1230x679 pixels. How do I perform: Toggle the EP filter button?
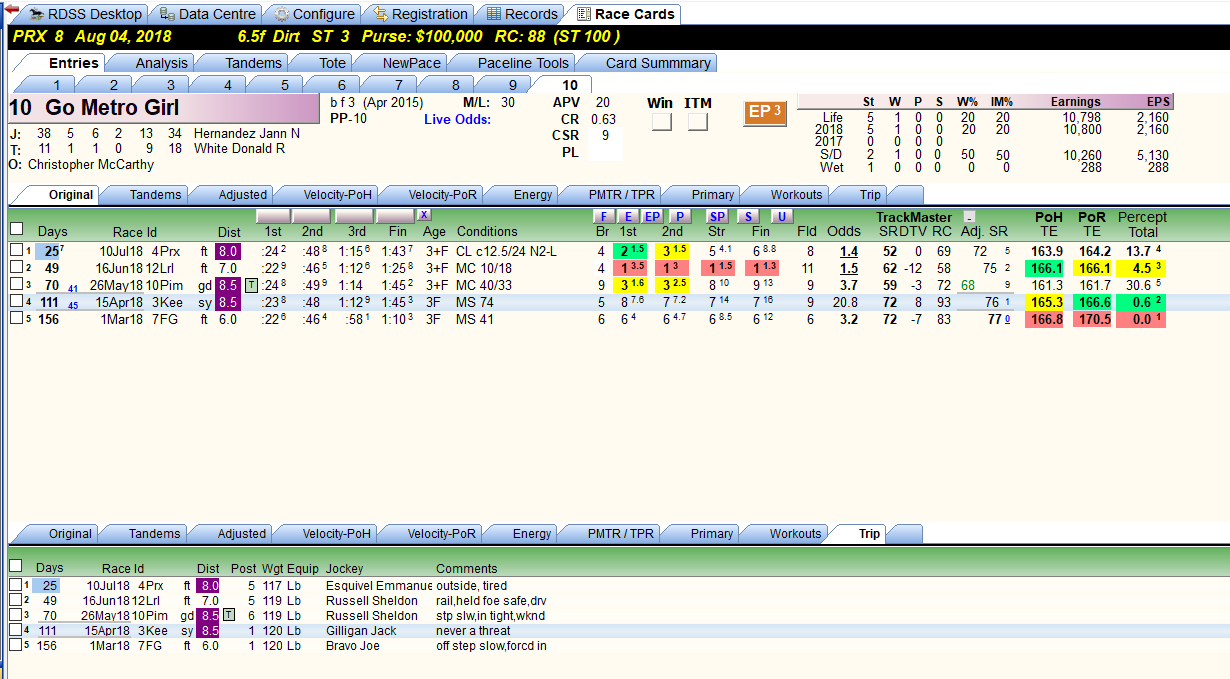coord(652,216)
